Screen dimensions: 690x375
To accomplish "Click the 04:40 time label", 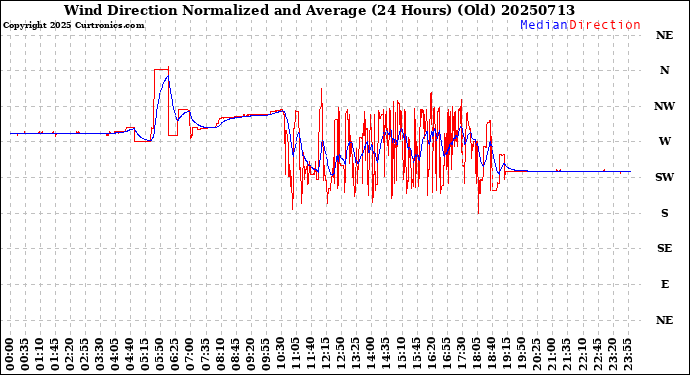I will 130,354.
